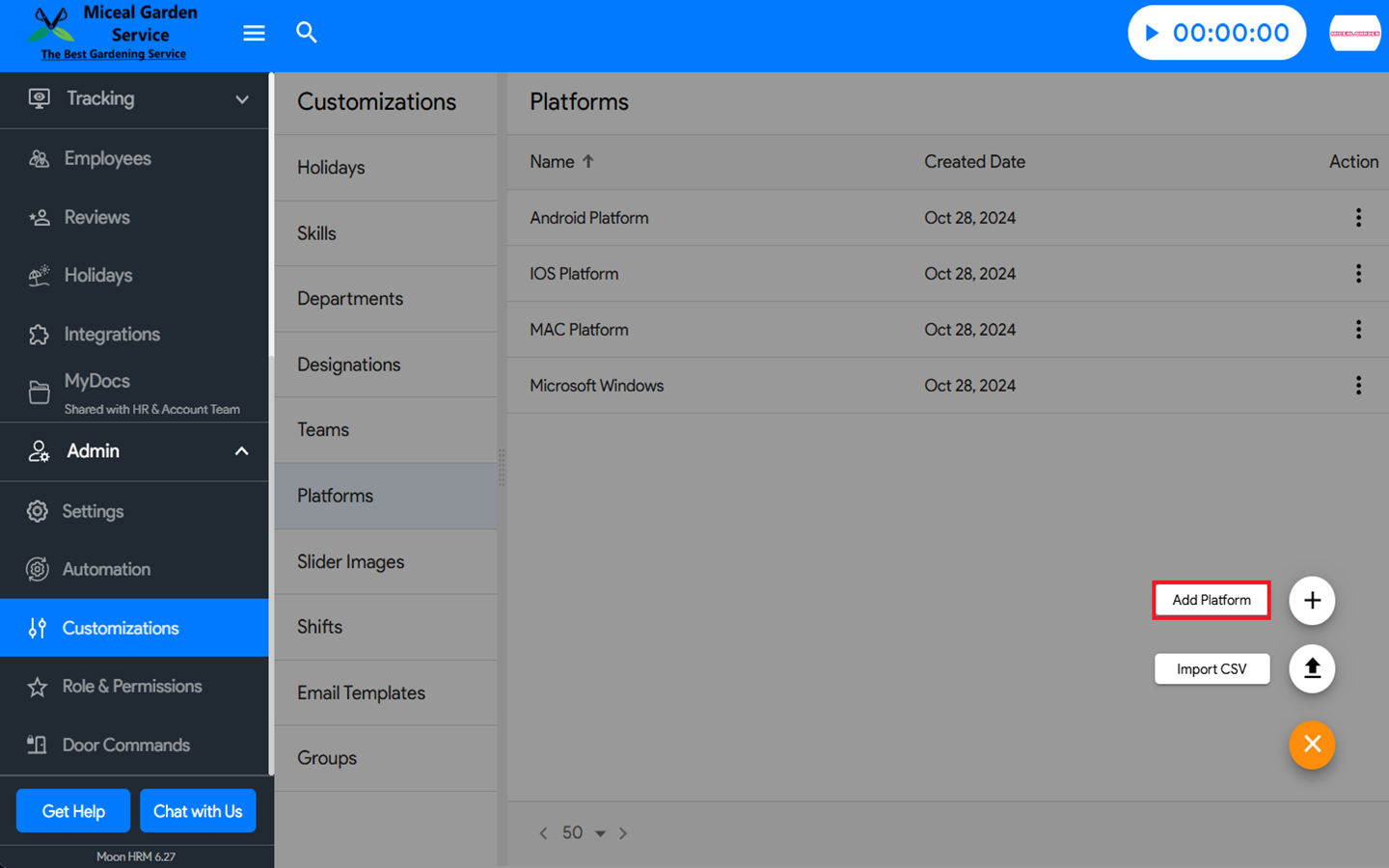Collapse the Admin sidebar section

(241, 451)
